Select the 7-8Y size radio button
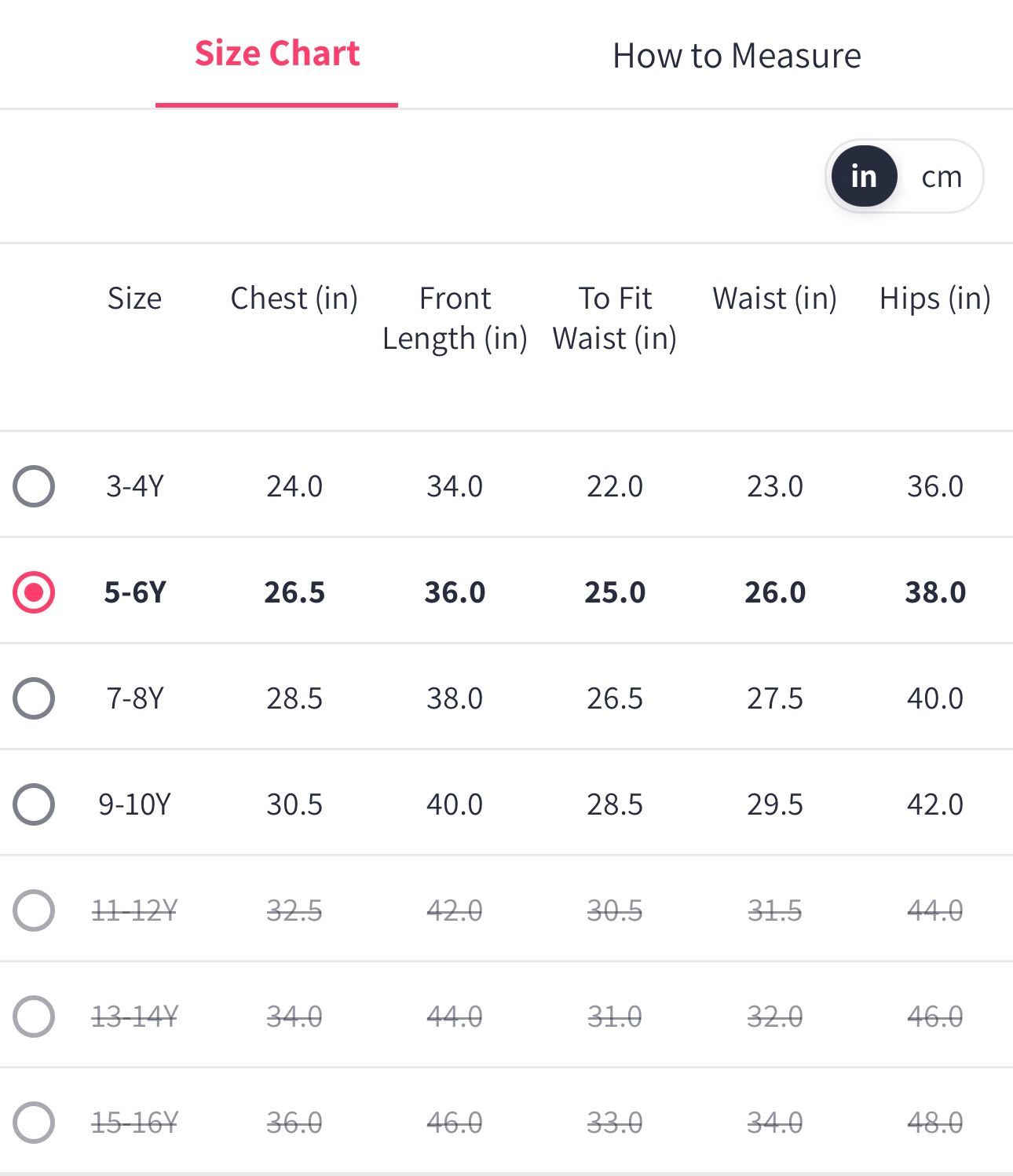The width and height of the screenshot is (1013, 1176). 34,698
